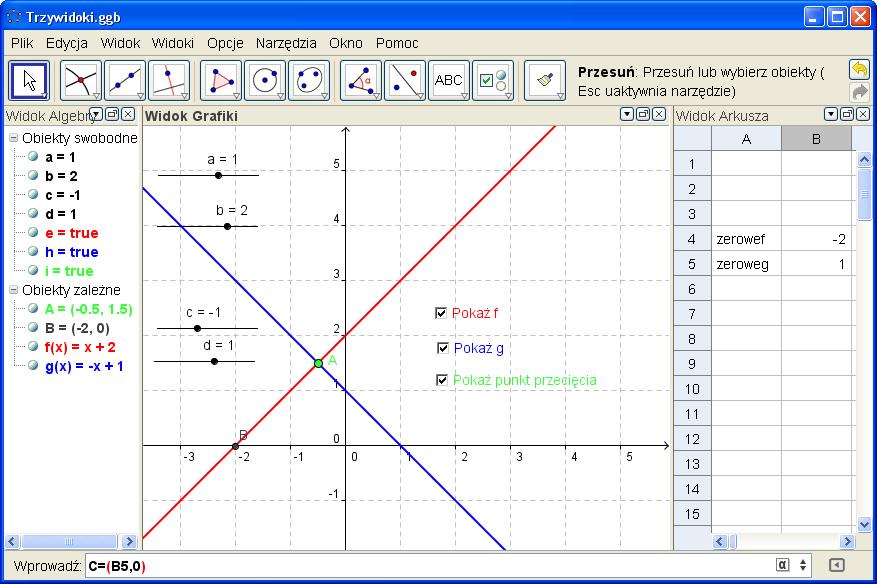This screenshot has height=584, width=877.
Task: Close the Widok Arkusza panel
Action: point(863,114)
